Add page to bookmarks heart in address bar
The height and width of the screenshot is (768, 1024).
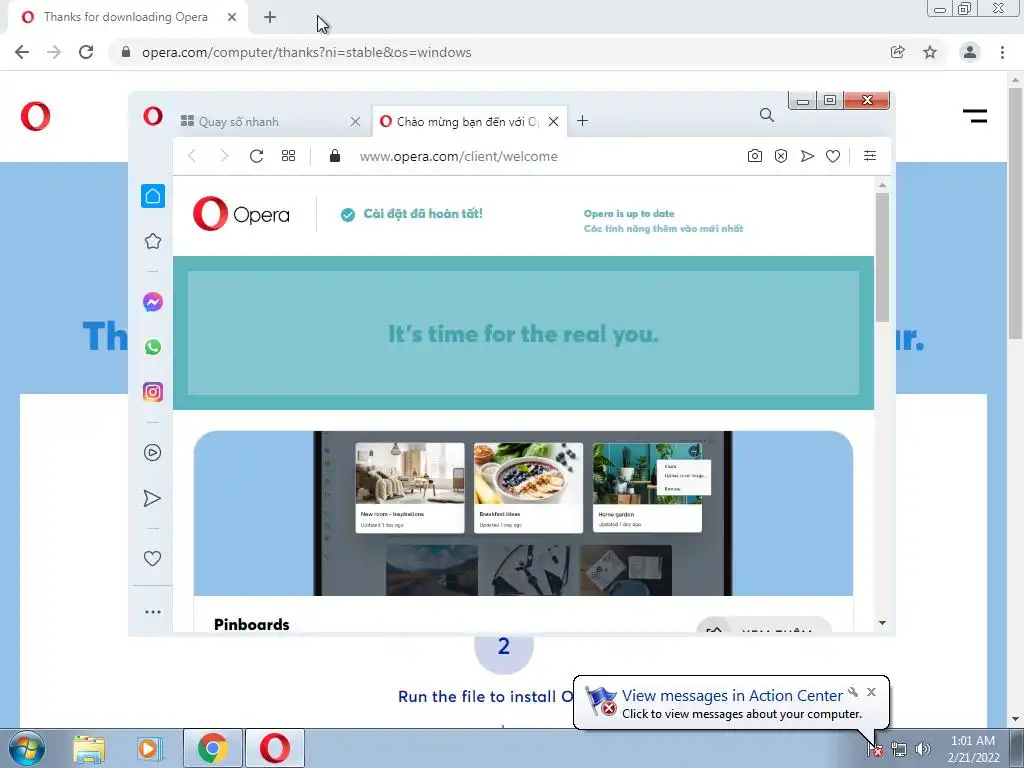(833, 156)
